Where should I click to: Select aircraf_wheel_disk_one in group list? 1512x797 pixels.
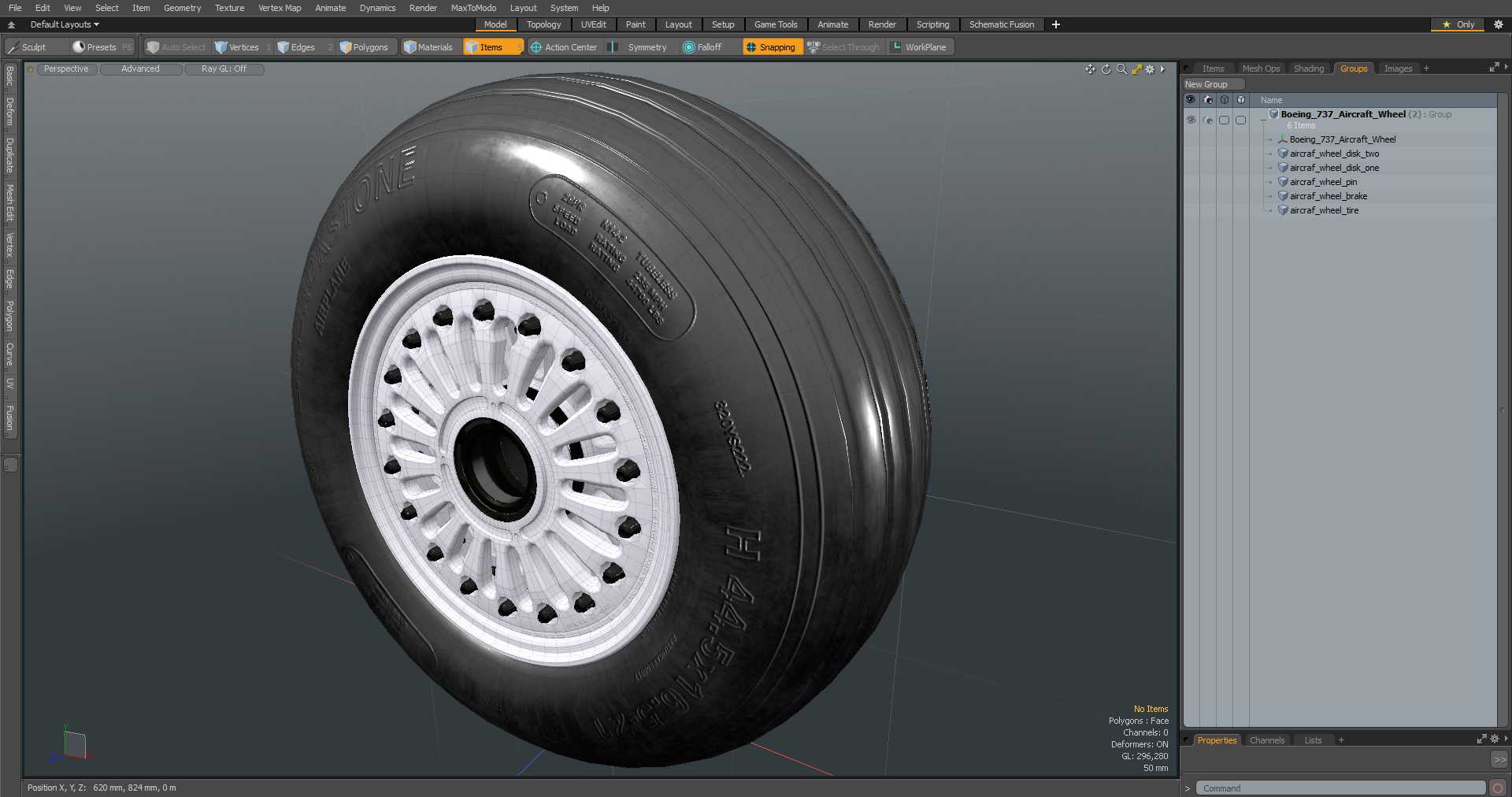(1334, 168)
